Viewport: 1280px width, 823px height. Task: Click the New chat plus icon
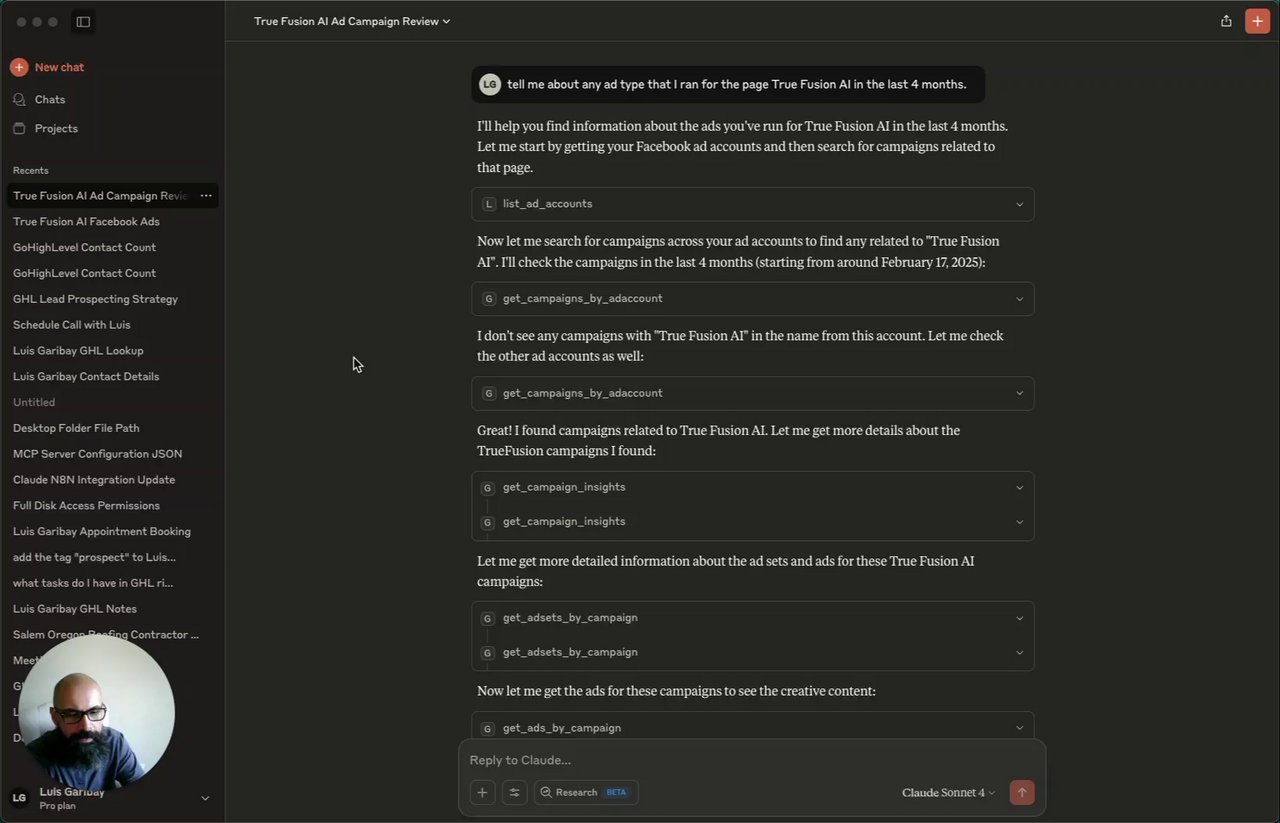pyautogui.click(x=19, y=67)
